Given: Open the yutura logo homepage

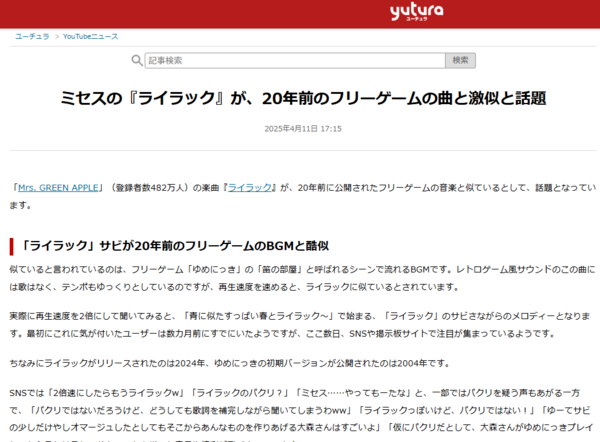Looking at the screenshot, I should tap(417, 11).
